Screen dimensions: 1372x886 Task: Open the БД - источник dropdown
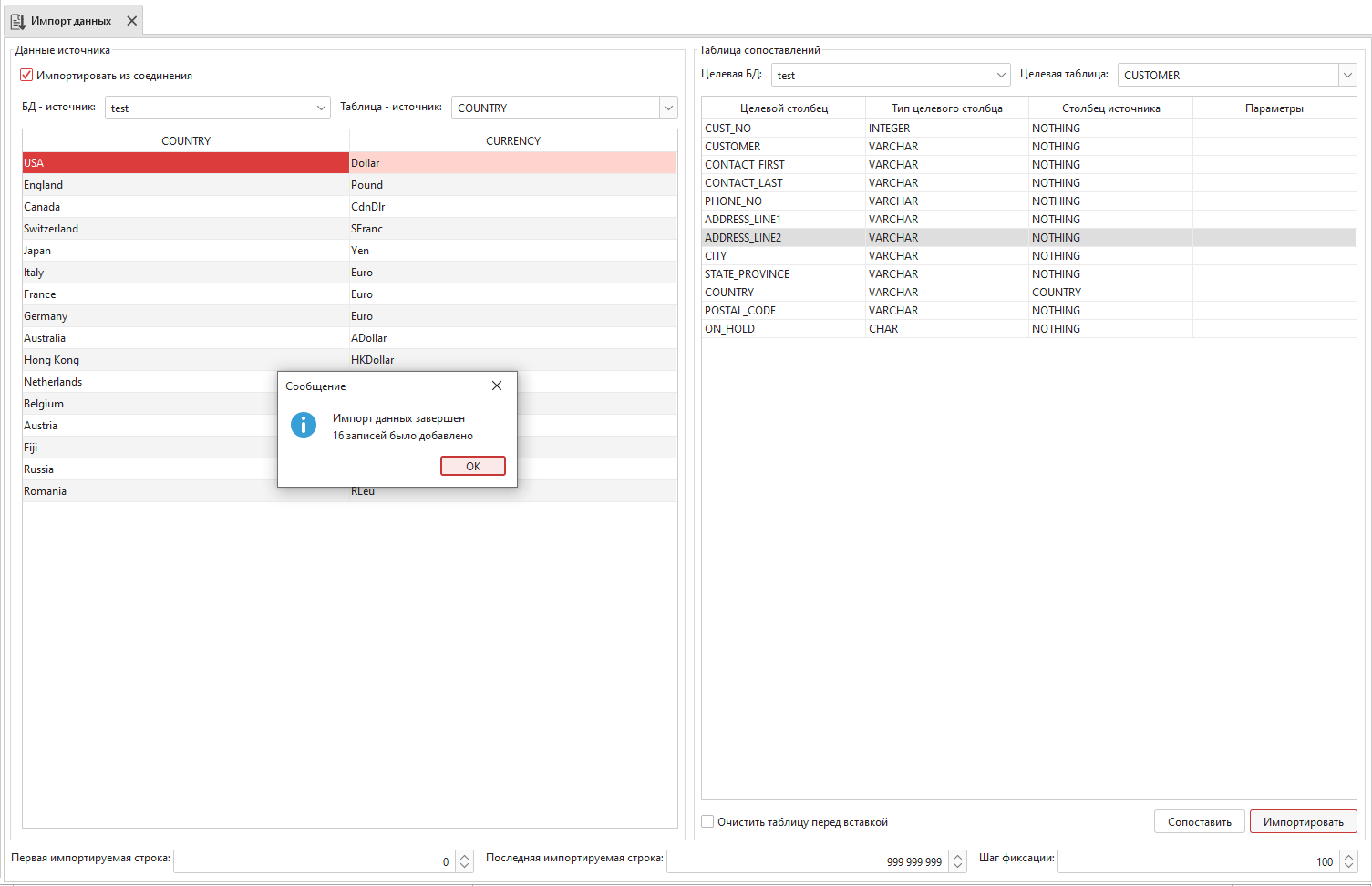click(x=322, y=107)
